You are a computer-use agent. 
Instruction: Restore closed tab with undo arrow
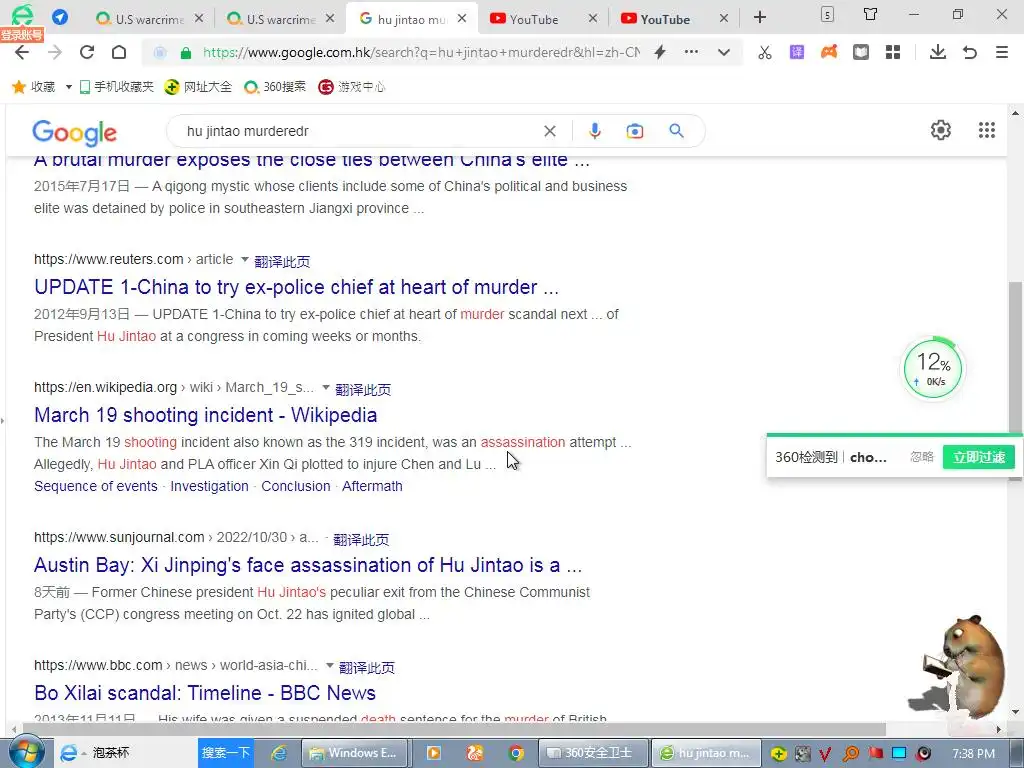point(970,52)
